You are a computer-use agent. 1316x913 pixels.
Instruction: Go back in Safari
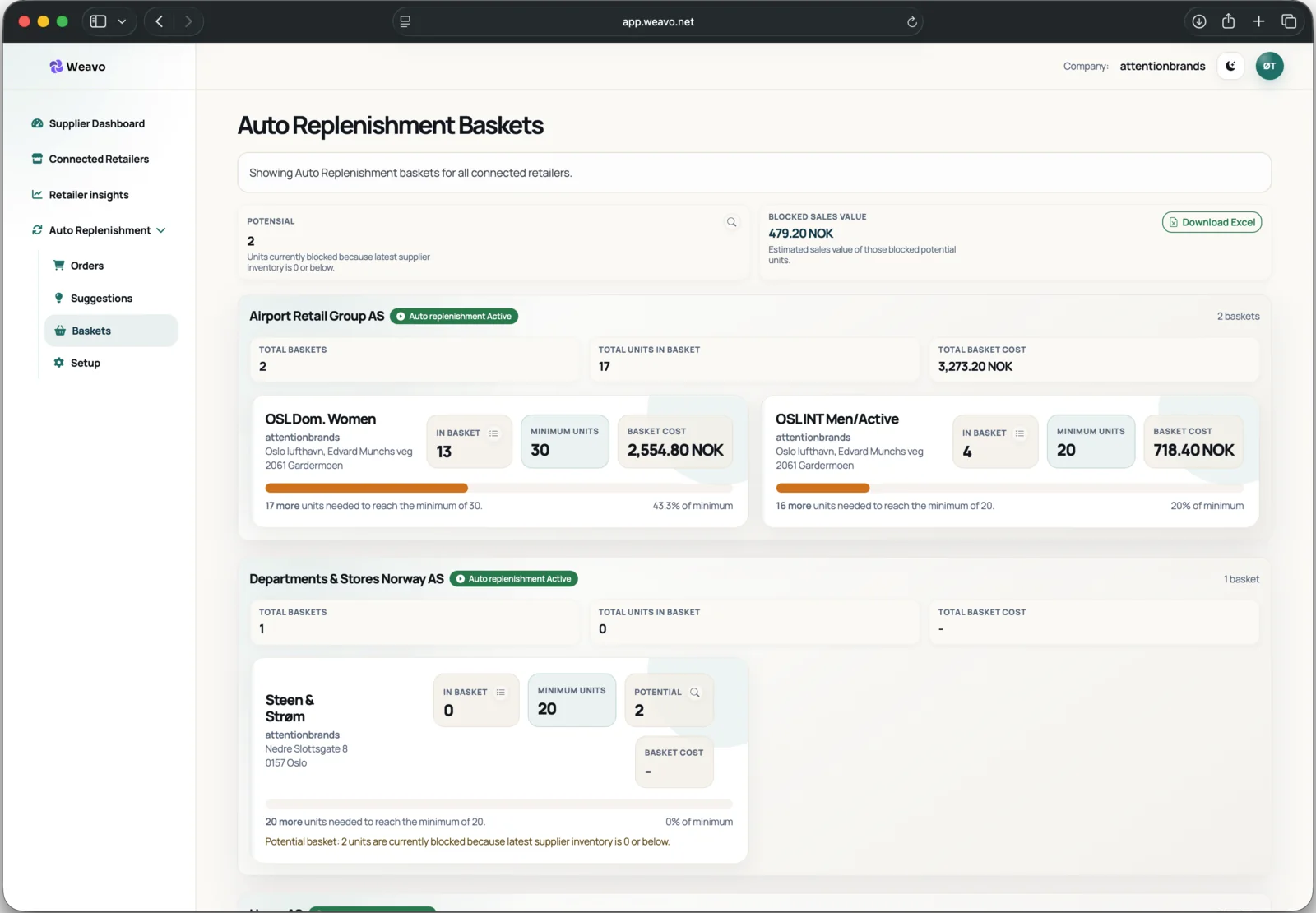pos(160,21)
